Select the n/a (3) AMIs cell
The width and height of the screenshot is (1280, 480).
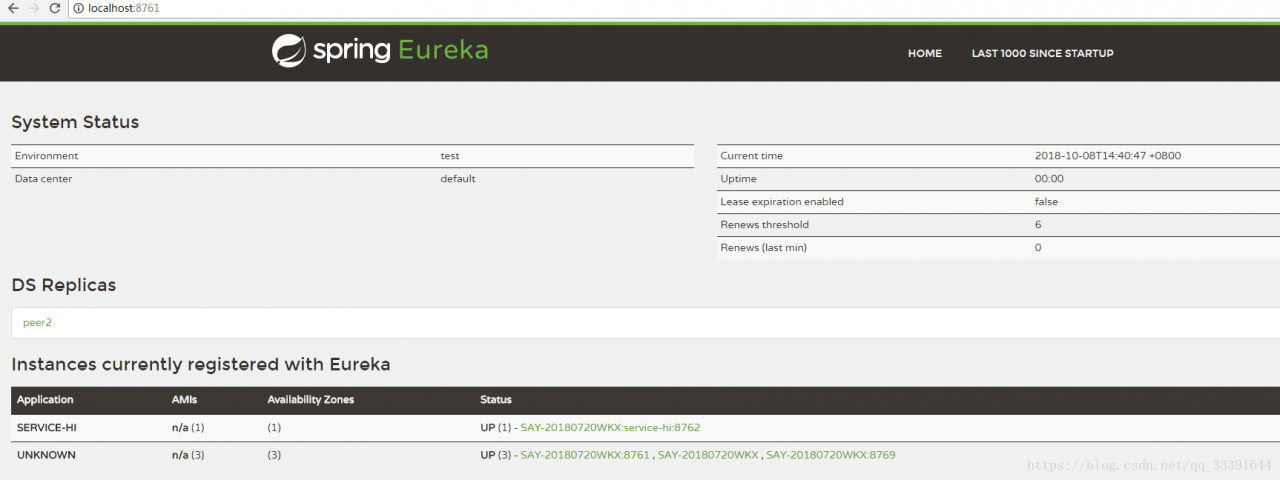pos(188,455)
